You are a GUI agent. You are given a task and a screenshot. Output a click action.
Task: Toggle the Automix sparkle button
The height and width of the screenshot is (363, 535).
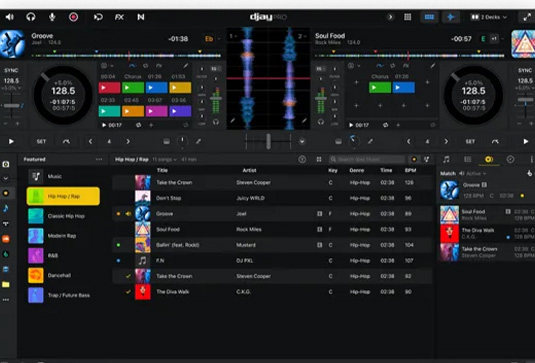(451, 17)
